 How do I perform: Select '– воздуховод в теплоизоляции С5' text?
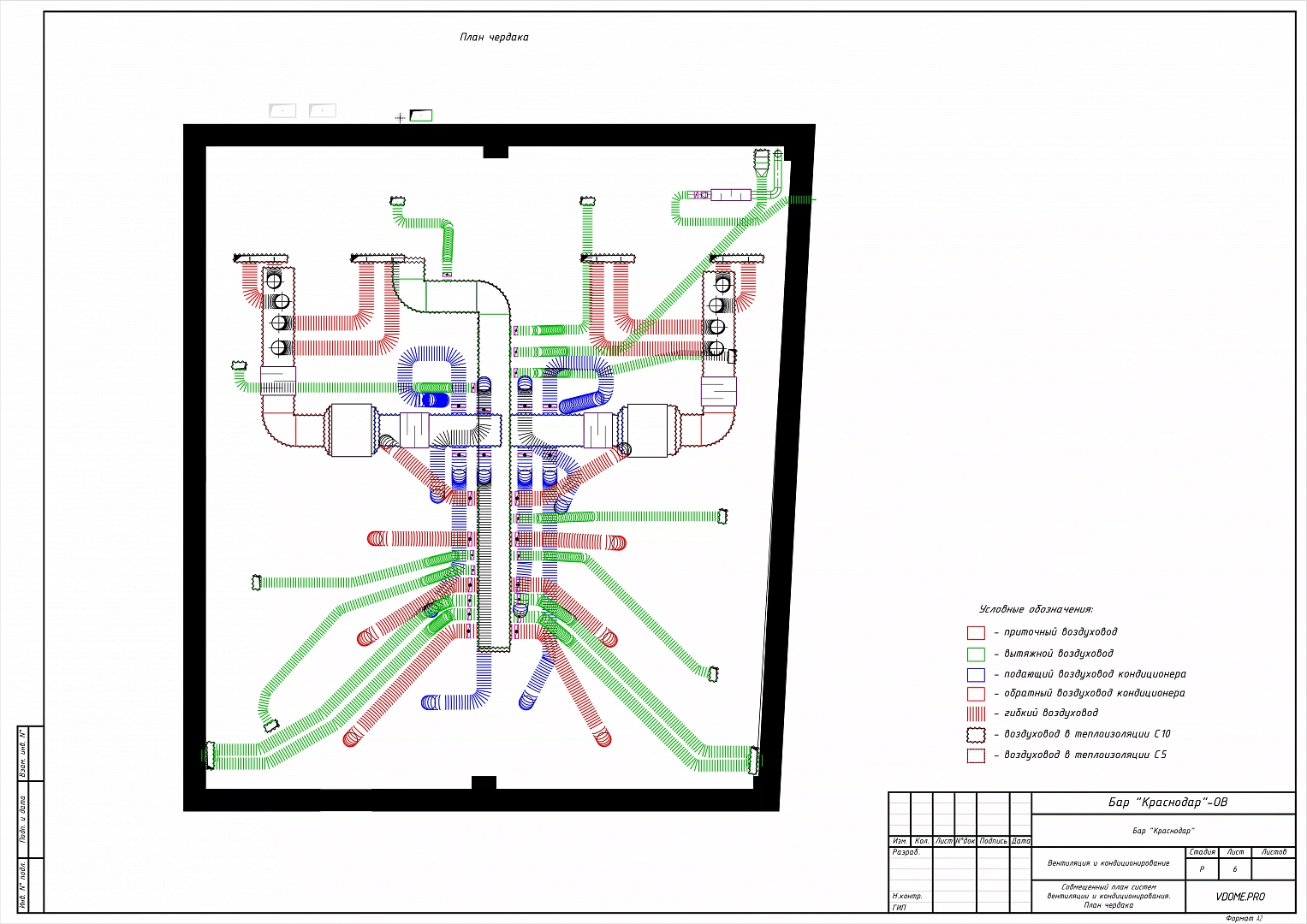(1080, 755)
